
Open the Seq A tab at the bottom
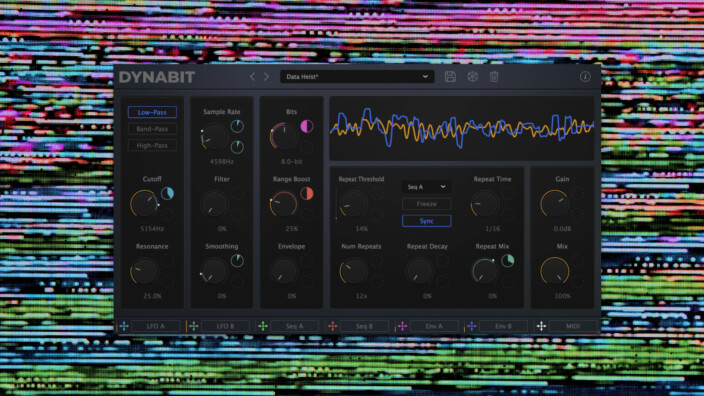click(x=295, y=326)
